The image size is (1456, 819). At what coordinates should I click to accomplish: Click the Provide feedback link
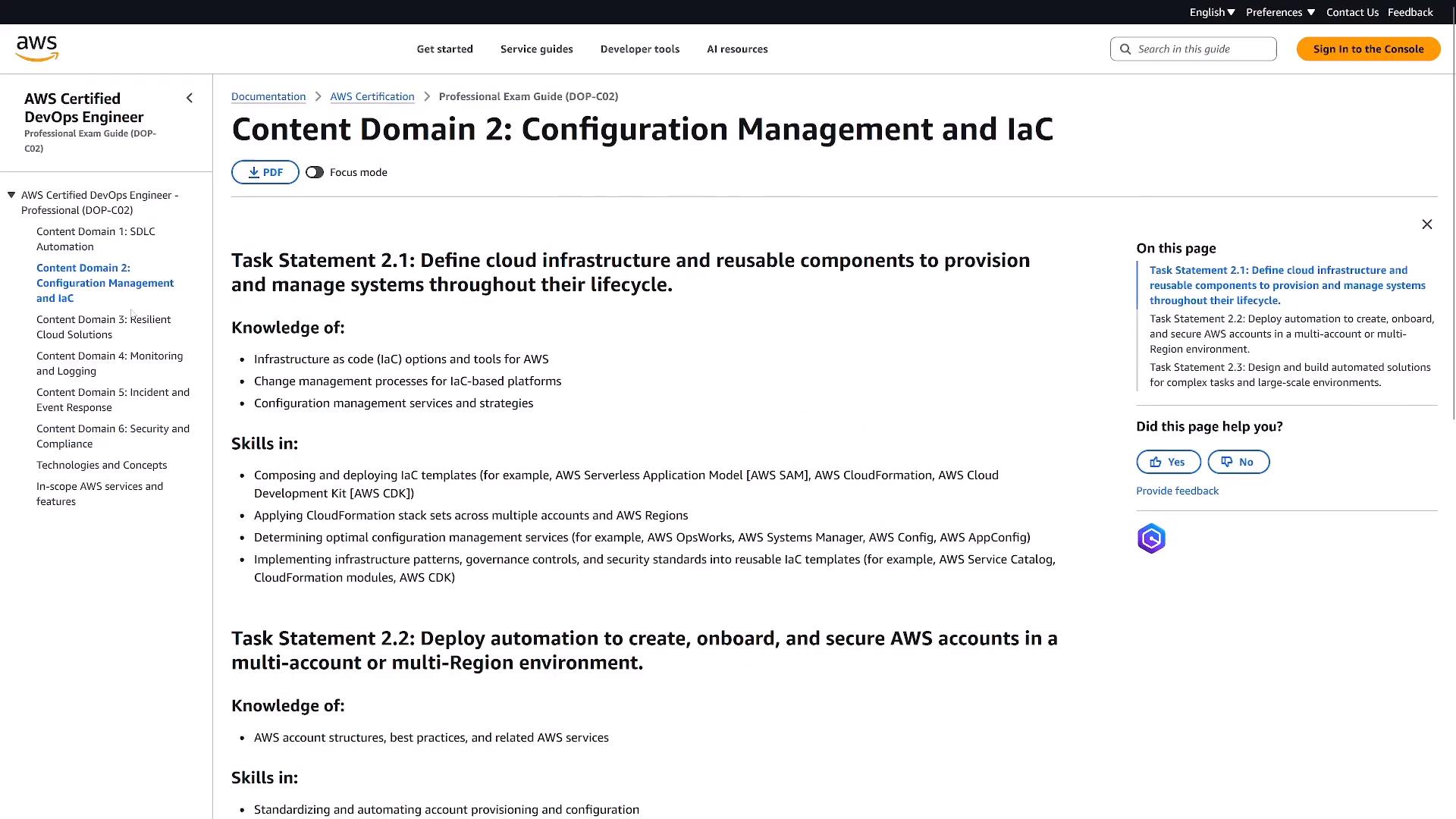pos(1177,491)
